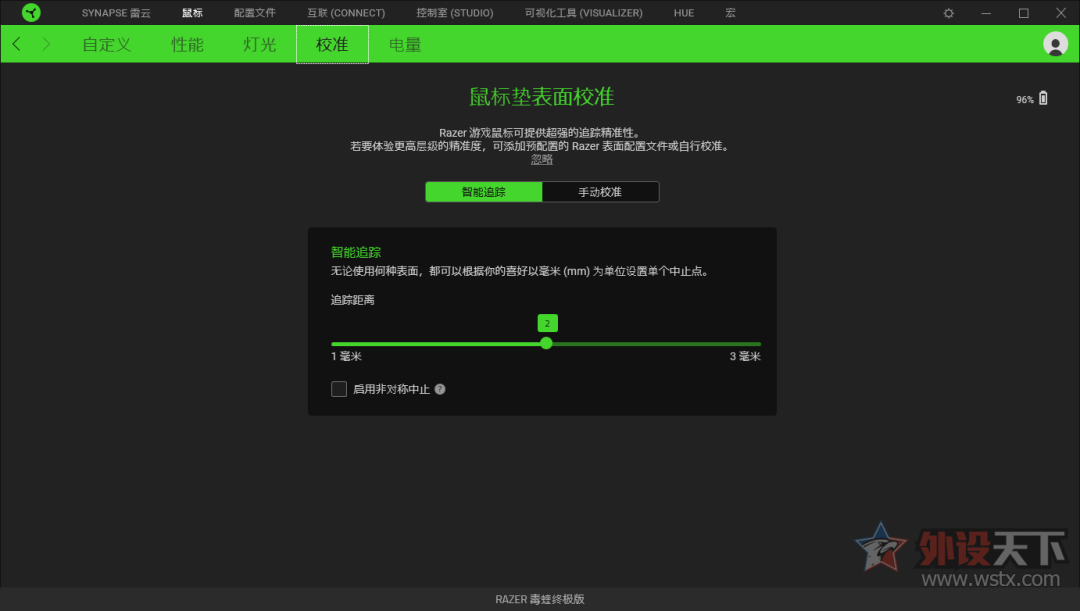1080x611 pixels.
Task: Click the Razer Synapse logo icon
Action: [31, 12]
